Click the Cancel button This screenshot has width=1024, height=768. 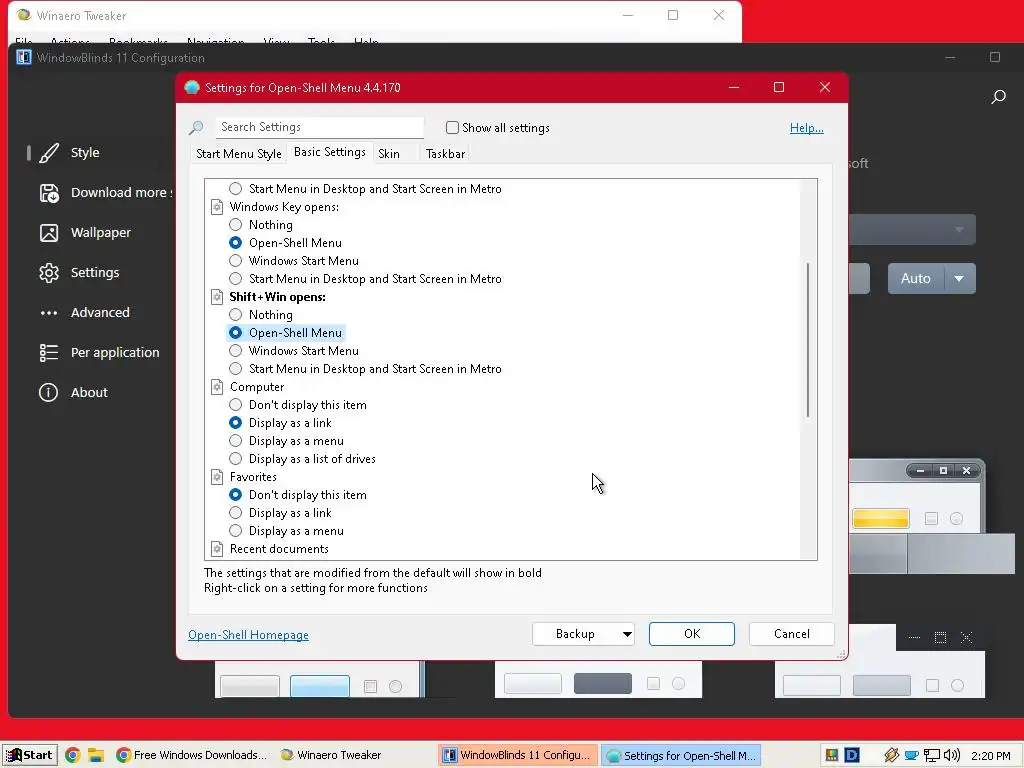[x=792, y=634]
